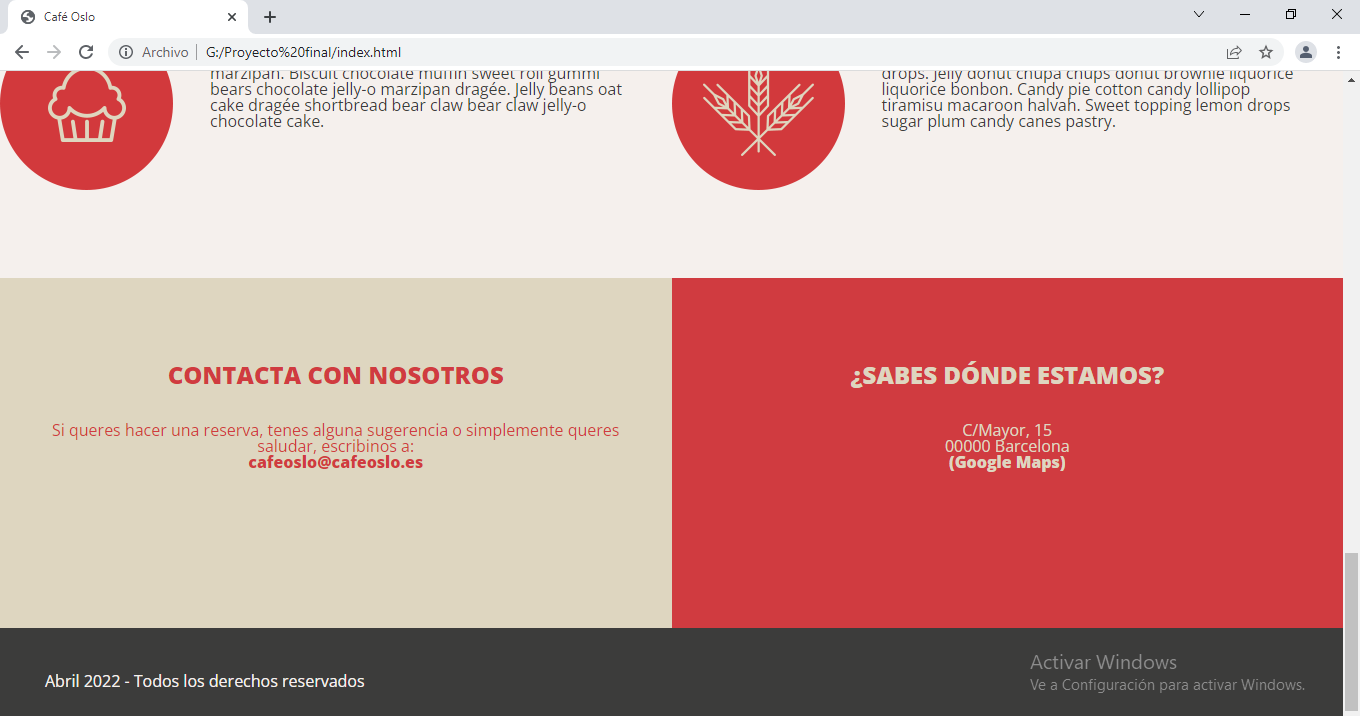Viewport: 1360px width, 716px height.
Task: Reload the page with the refresh icon
Action: coord(86,52)
